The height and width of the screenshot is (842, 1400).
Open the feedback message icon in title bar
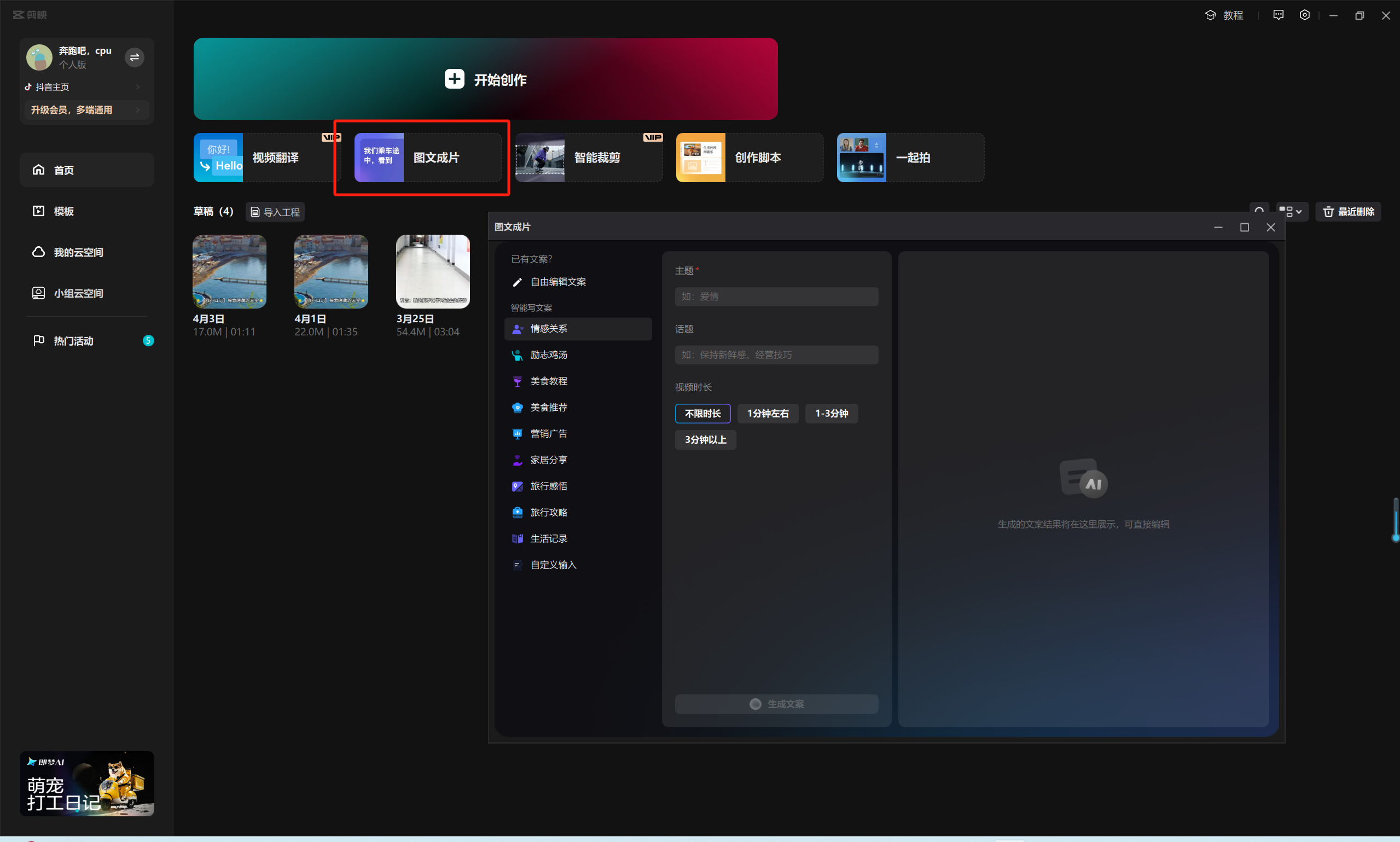pos(1278,15)
